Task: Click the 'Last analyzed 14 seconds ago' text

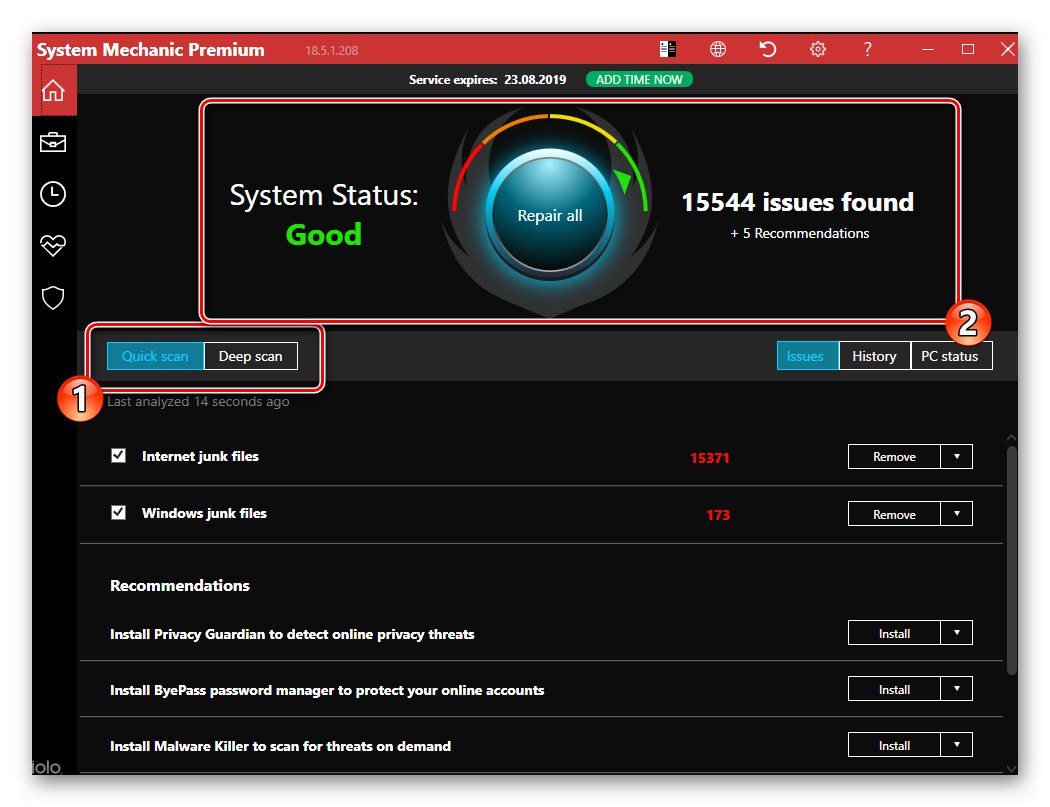Action: 198,401
